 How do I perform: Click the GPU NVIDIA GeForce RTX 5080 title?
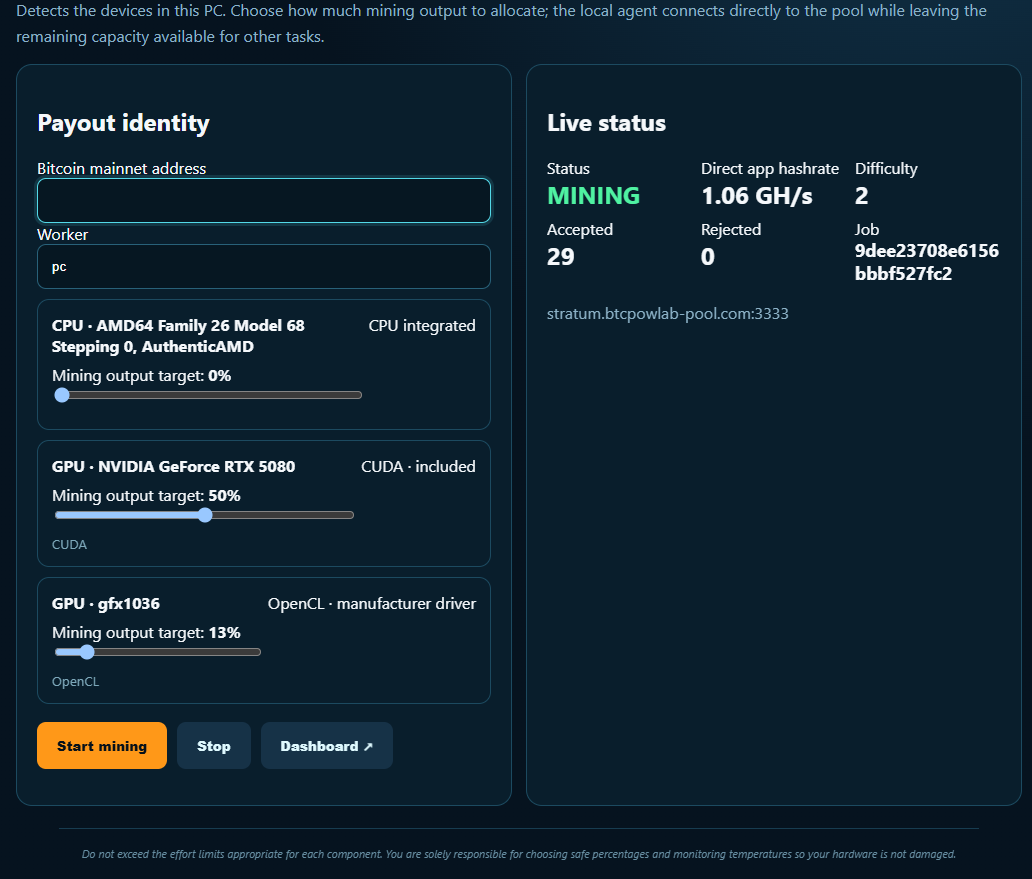coord(173,466)
